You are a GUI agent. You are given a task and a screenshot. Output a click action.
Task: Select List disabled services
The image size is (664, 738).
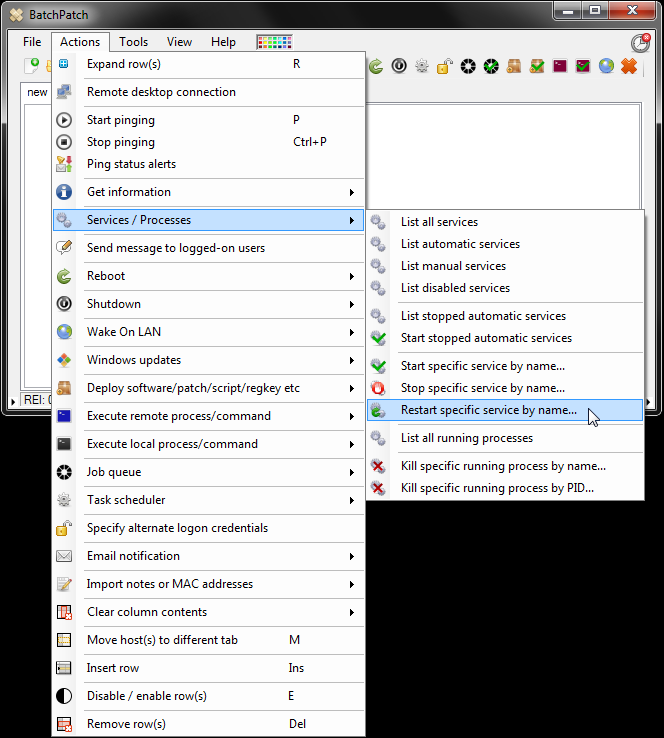click(505, 288)
